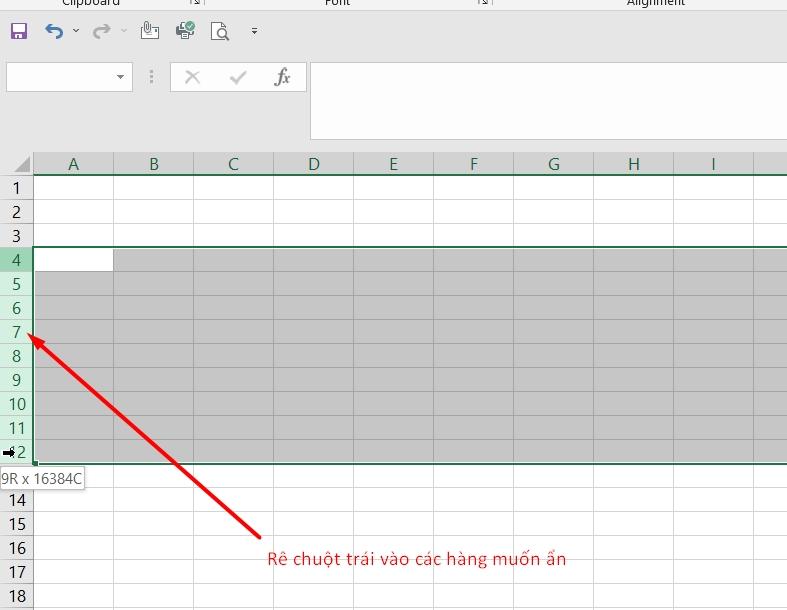The height and width of the screenshot is (610, 787).
Task: Select column C header
Action: (233, 164)
